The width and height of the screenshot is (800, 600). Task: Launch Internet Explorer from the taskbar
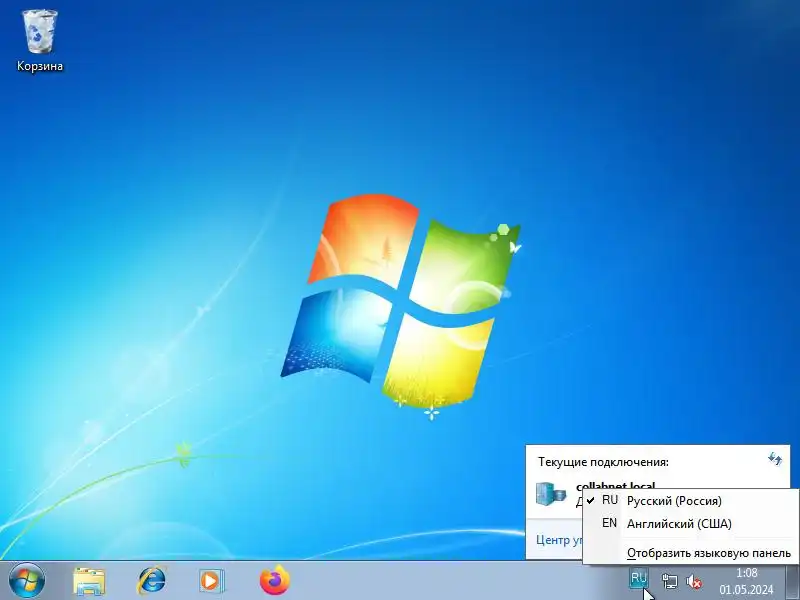151,581
